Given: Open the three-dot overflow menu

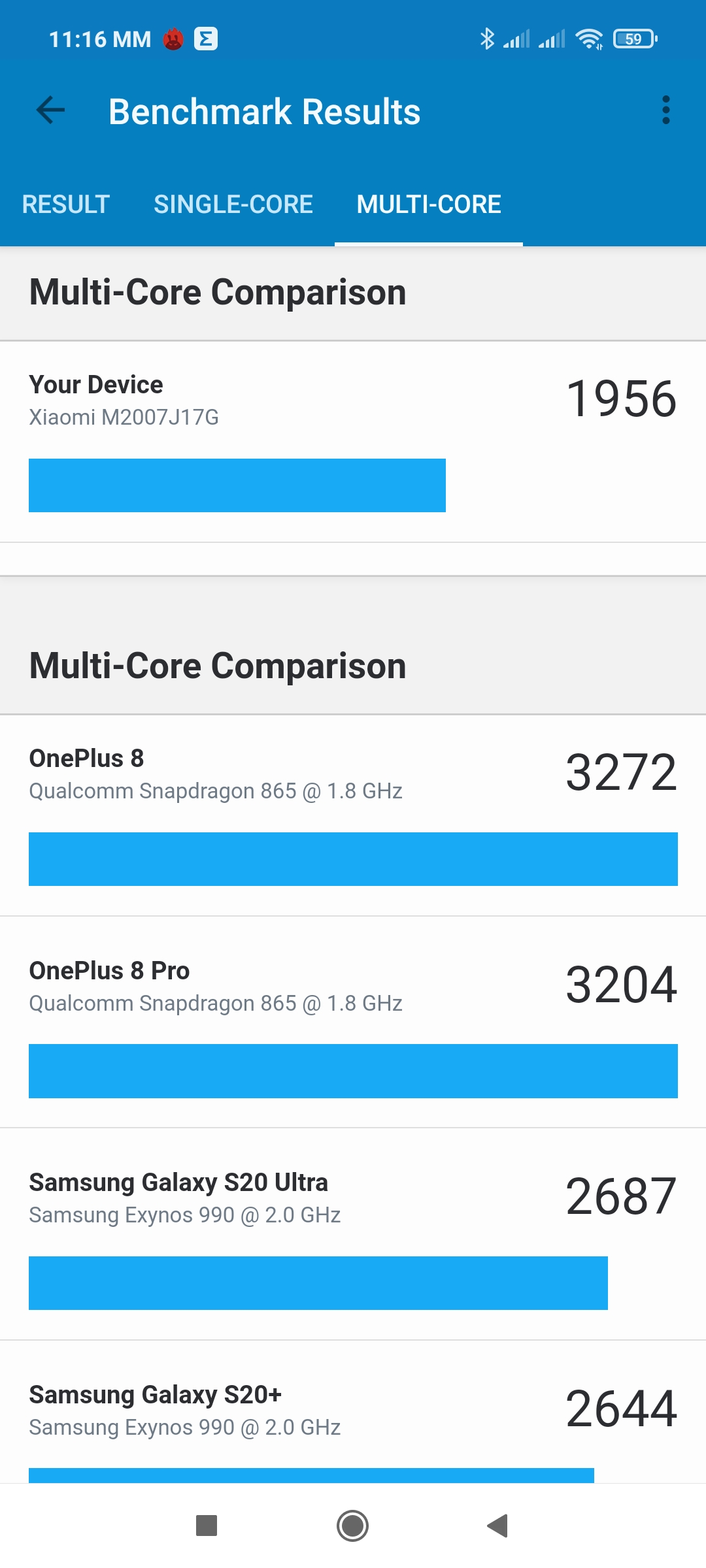Looking at the screenshot, I should coord(665,110).
